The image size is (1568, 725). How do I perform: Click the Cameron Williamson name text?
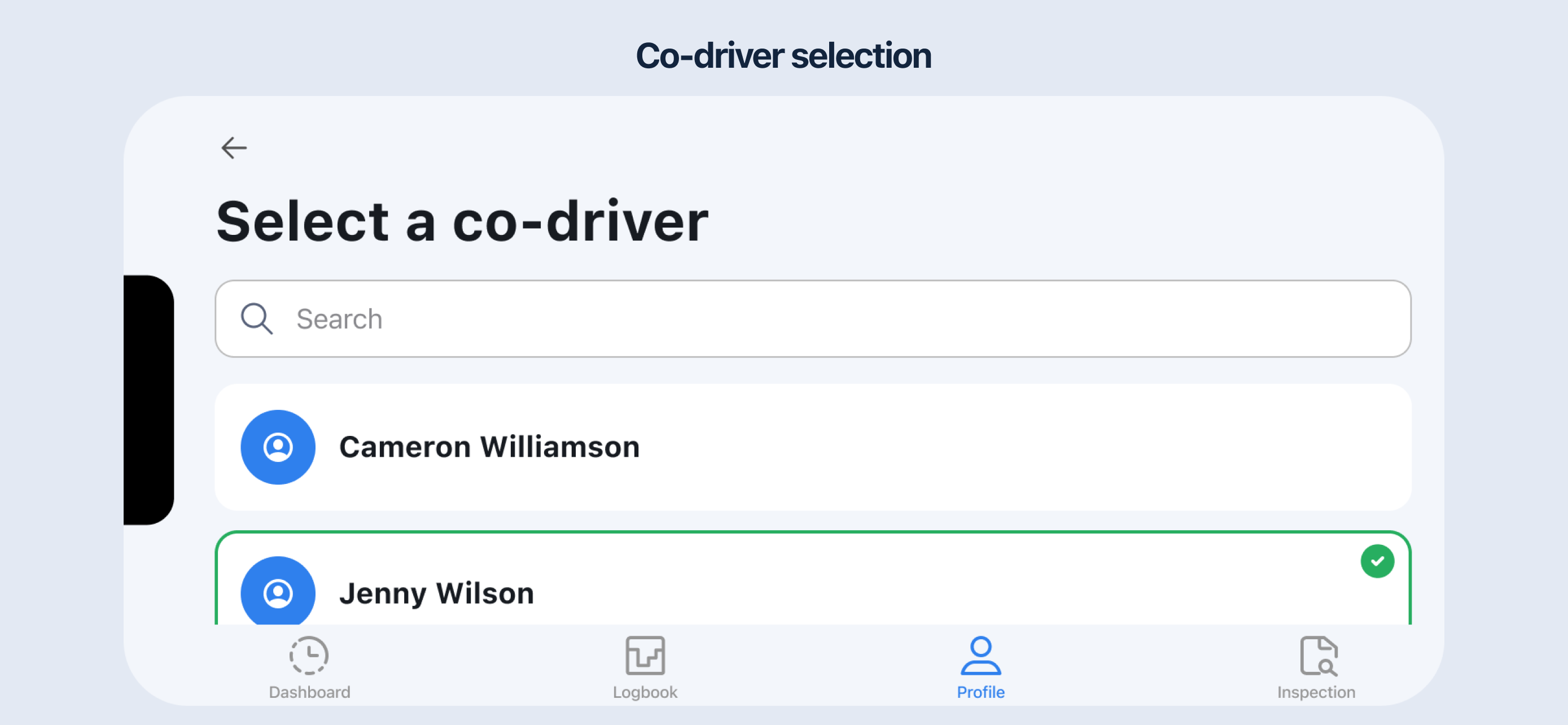pyautogui.click(x=489, y=447)
